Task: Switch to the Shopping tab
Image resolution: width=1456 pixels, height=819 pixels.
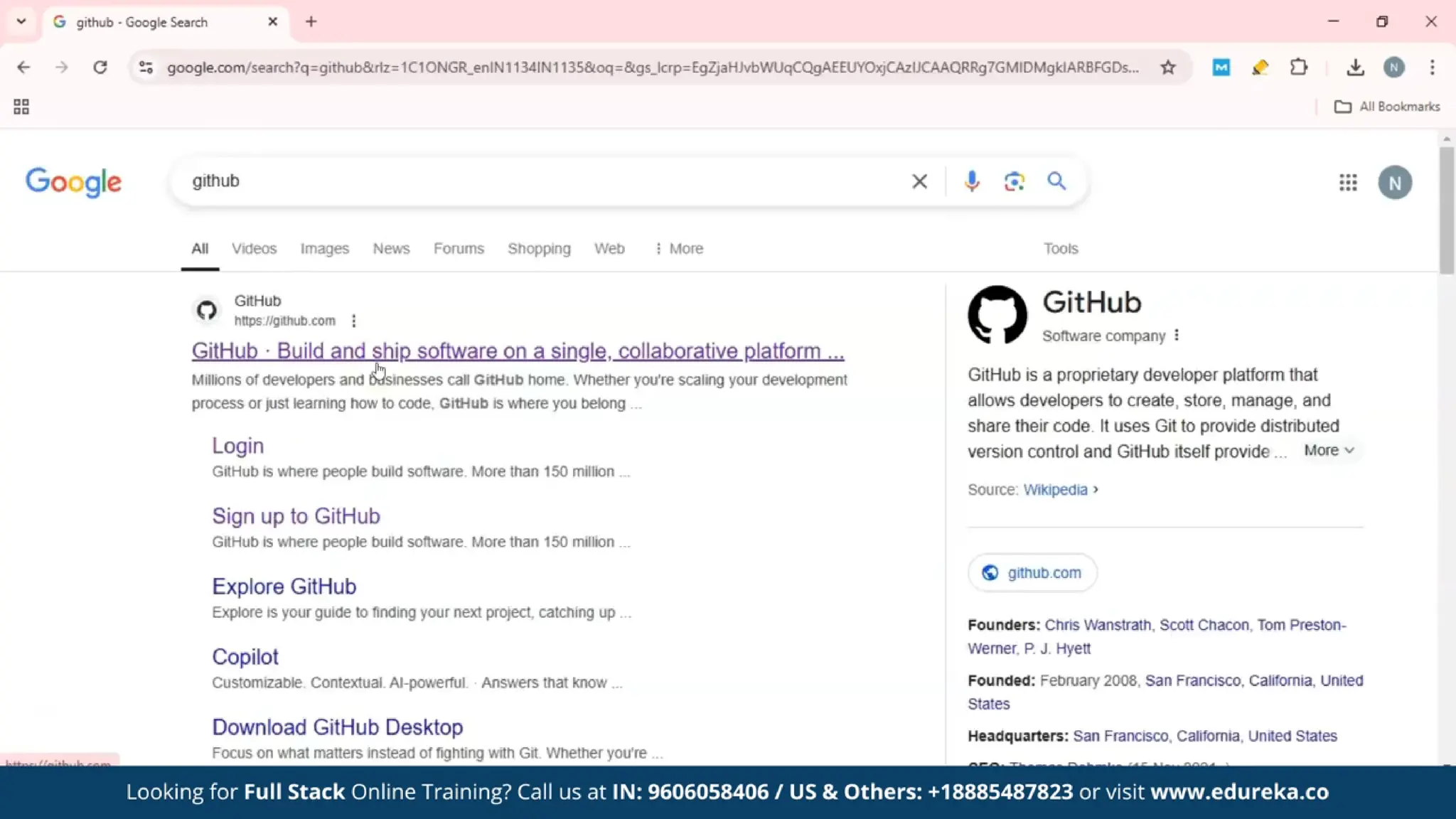Action: tap(539, 249)
